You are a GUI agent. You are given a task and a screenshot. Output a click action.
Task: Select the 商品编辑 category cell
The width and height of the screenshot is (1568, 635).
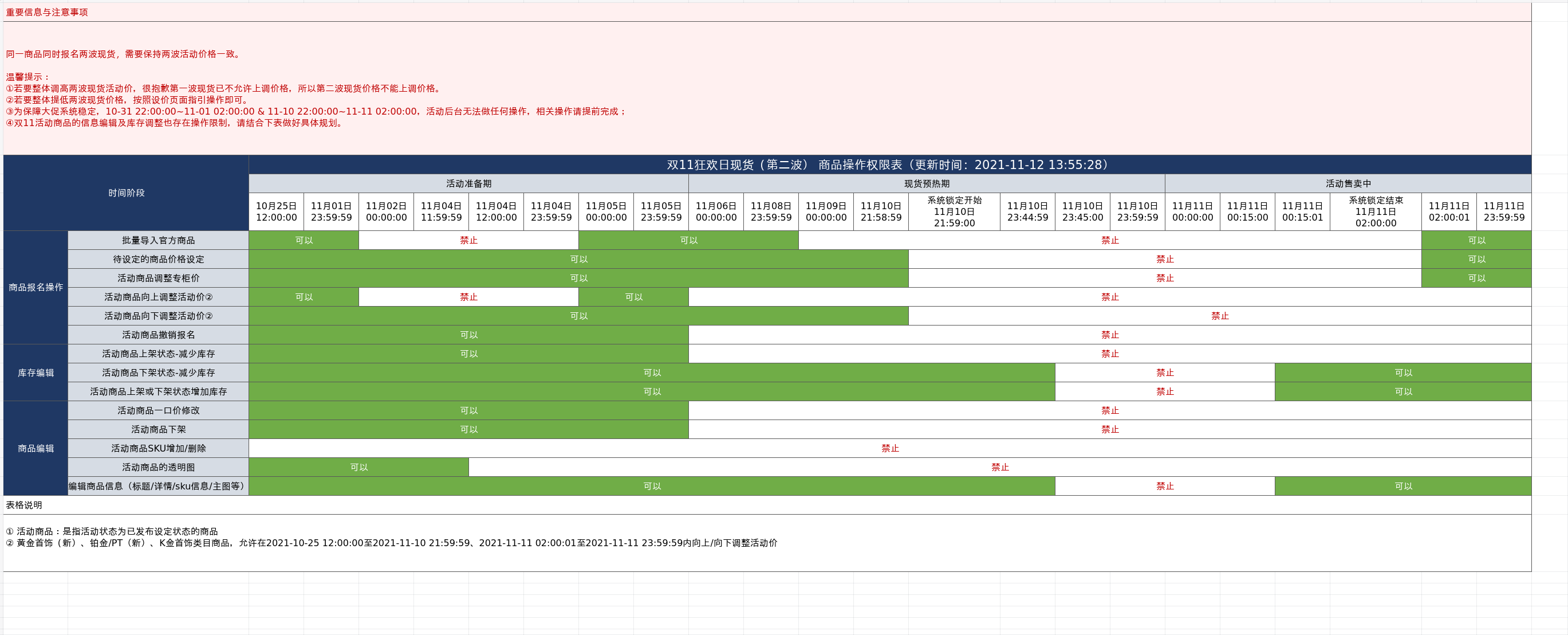click(x=36, y=448)
